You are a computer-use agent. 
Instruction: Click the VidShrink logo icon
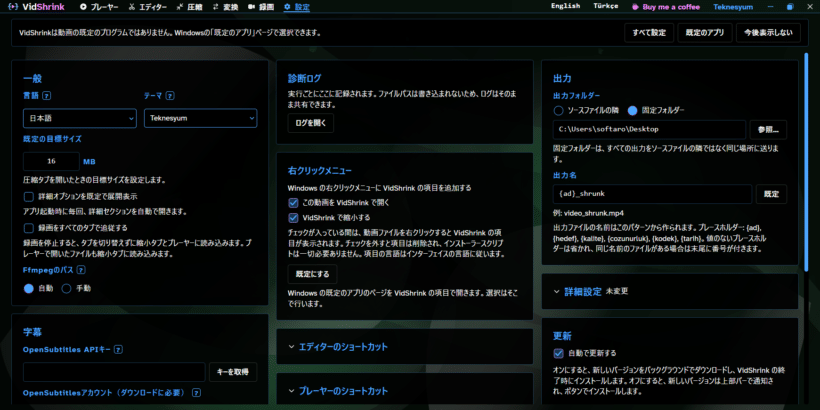point(14,7)
